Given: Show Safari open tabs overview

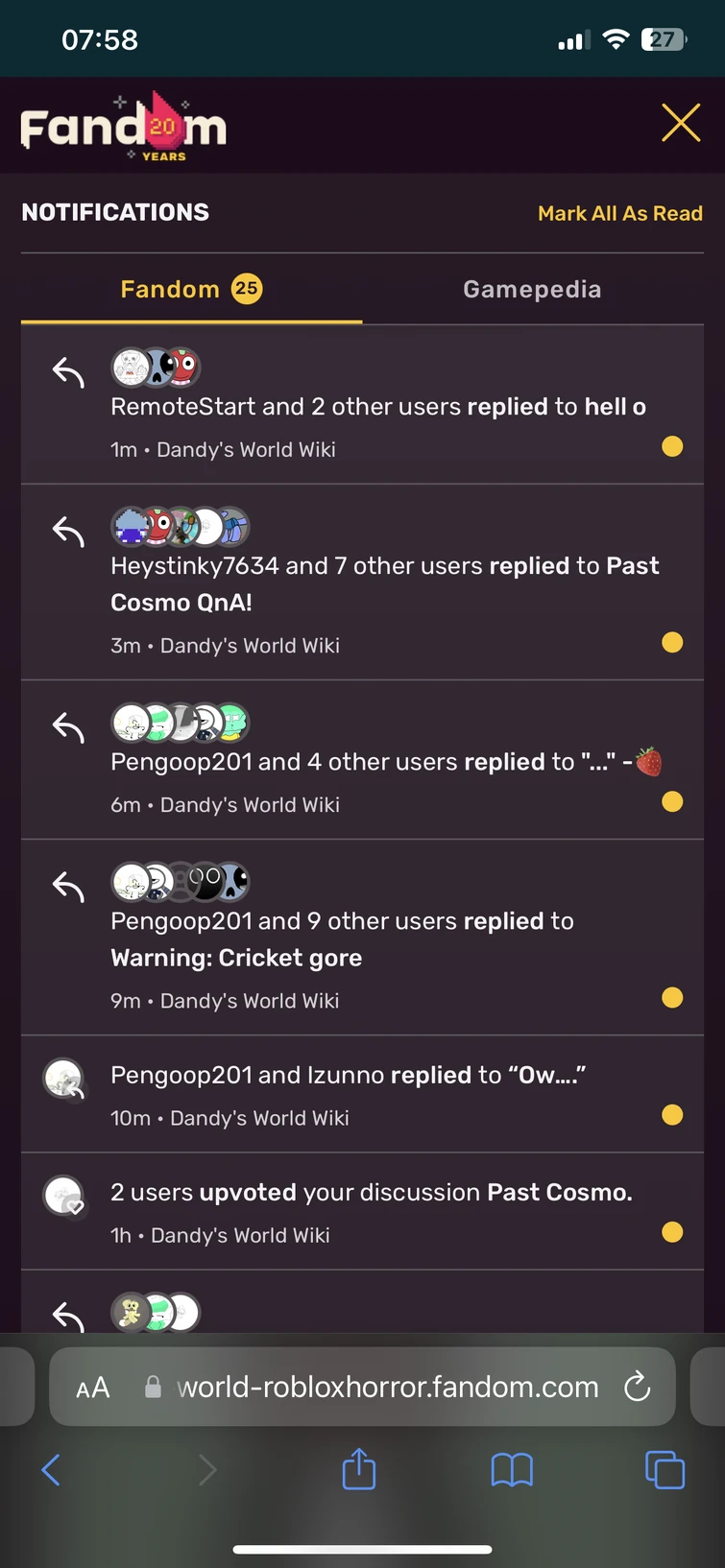Looking at the screenshot, I should 665,1469.
